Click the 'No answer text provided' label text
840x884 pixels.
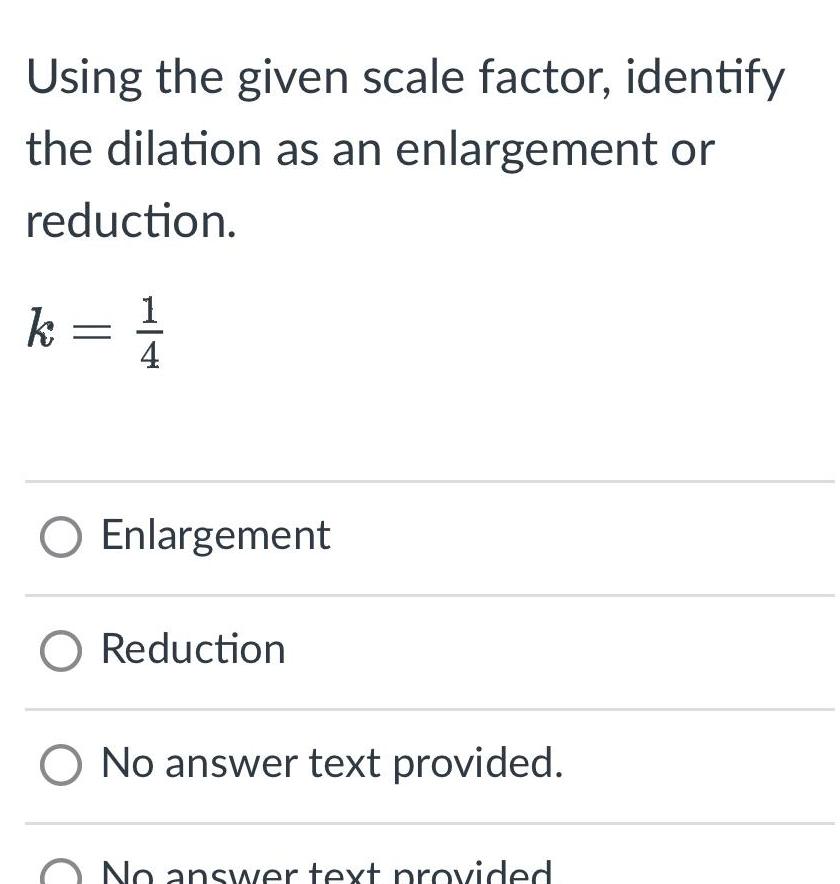pos(331,765)
